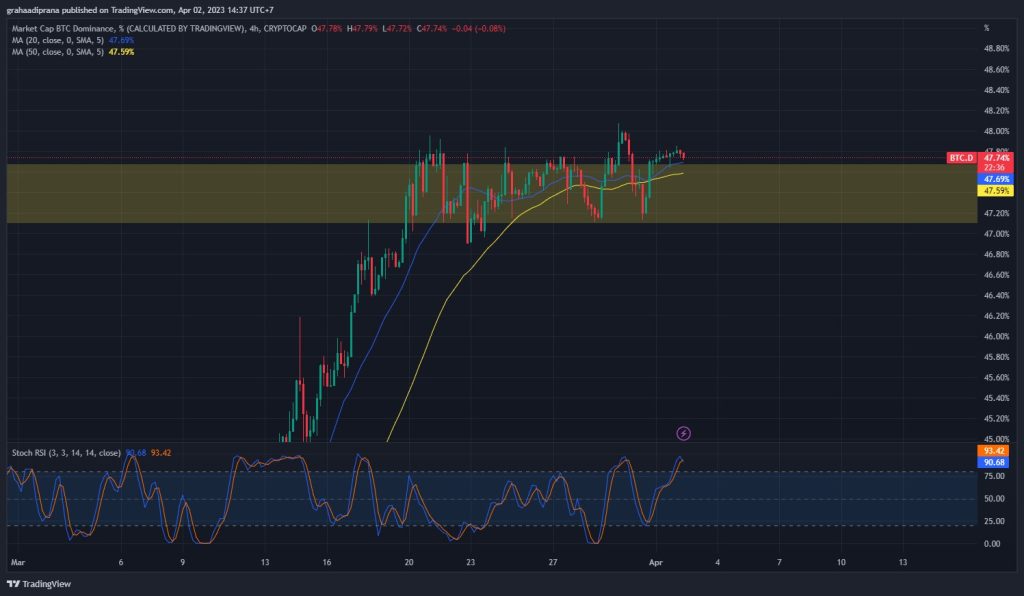Click the 9 date label on time axis
The width and height of the screenshot is (1024, 596).
pos(182,562)
